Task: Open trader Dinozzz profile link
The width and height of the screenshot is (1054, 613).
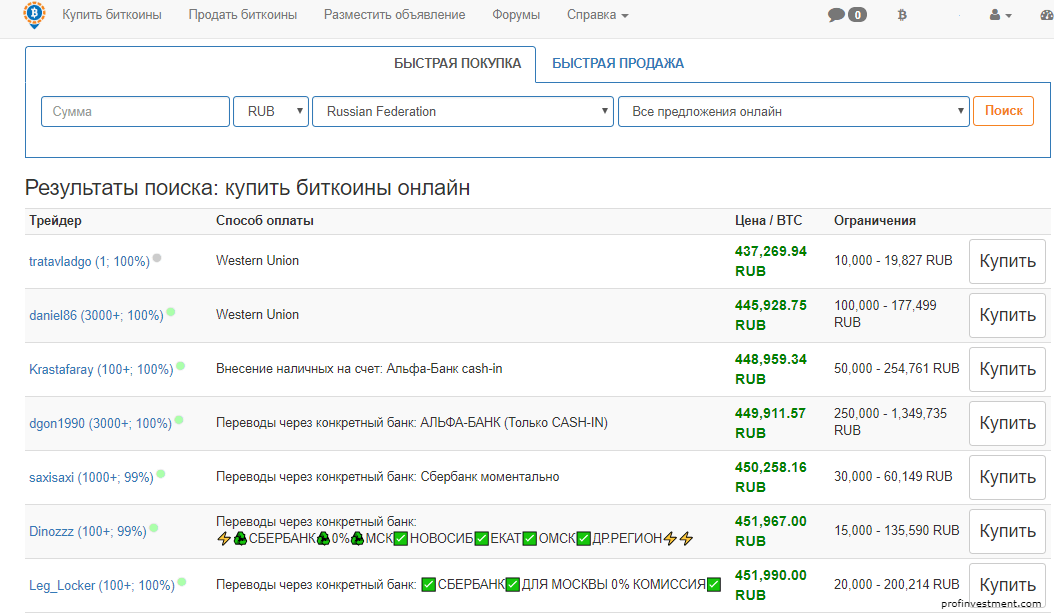Action: 87,531
